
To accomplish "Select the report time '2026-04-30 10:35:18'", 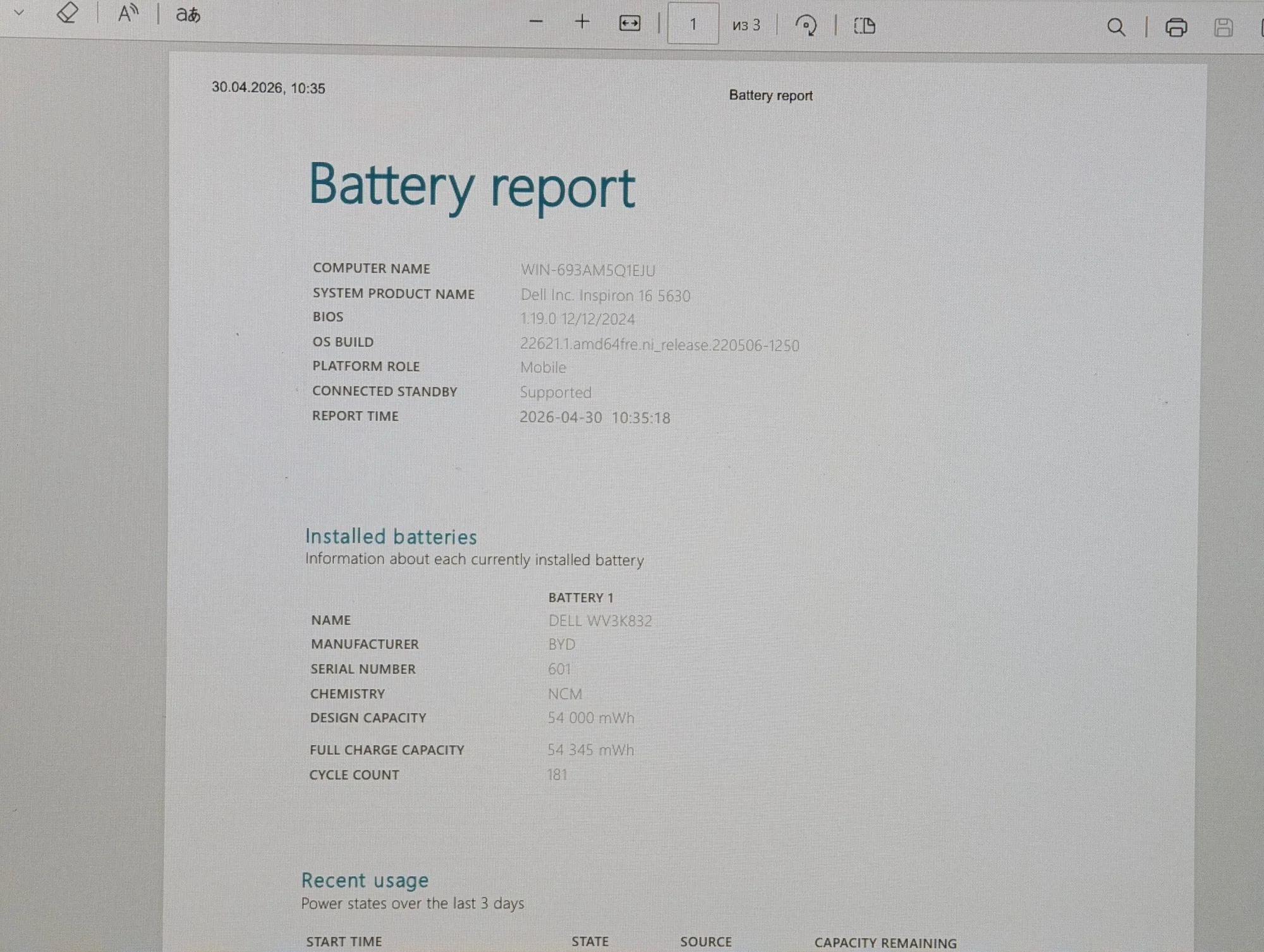I will (595, 418).
